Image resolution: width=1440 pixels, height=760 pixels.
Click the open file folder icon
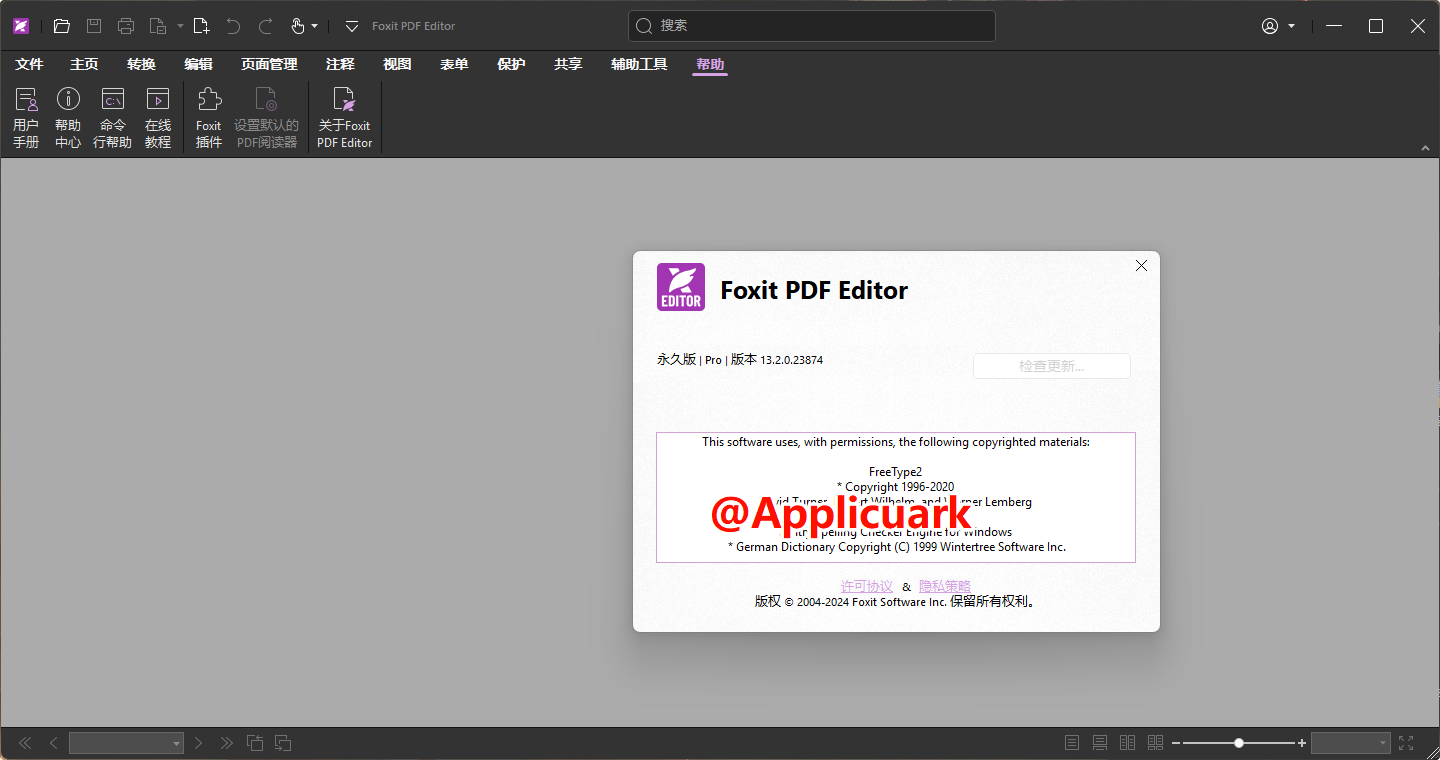[x=62, y=26]
